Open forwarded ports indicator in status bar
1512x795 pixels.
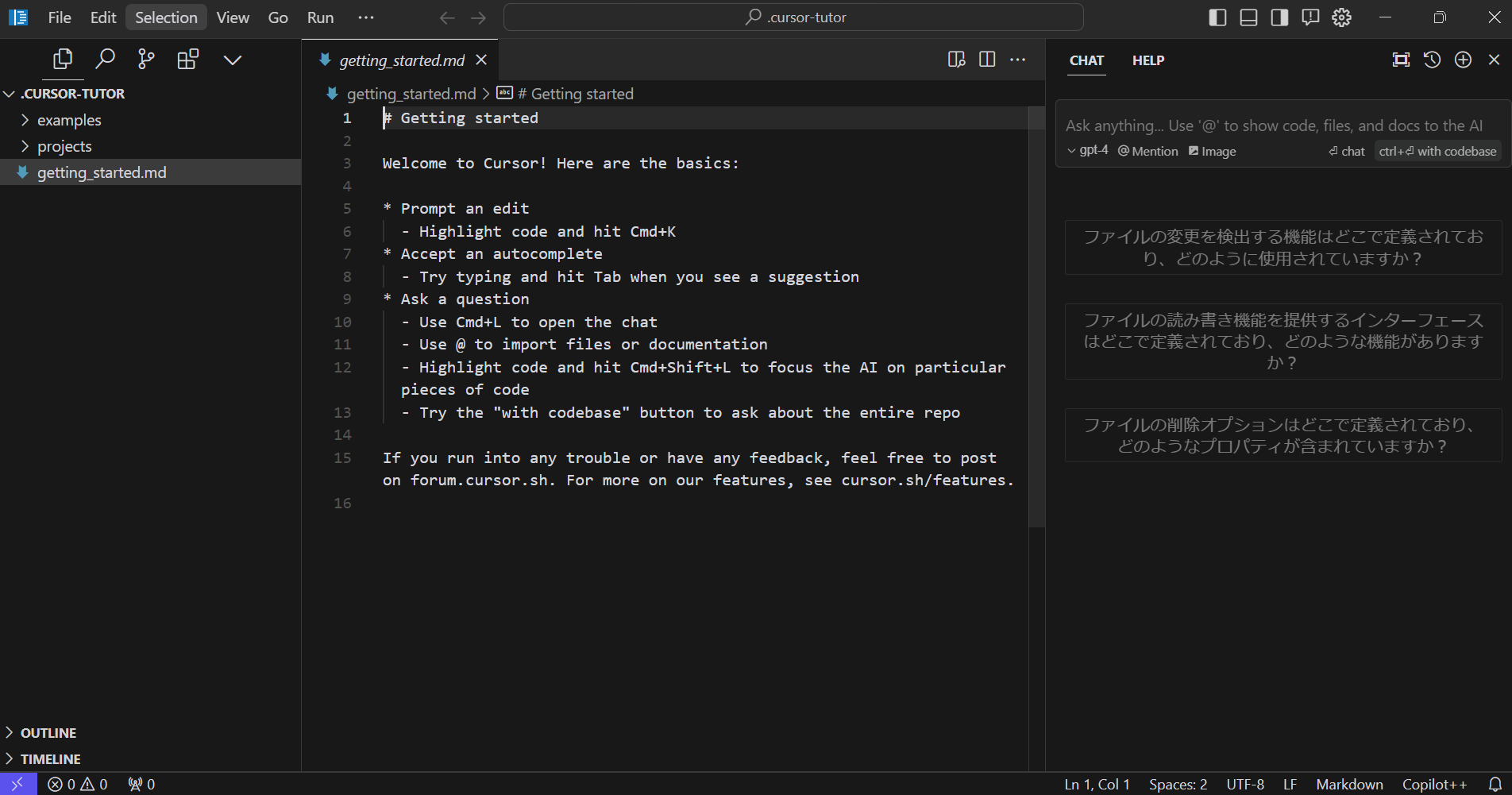point(141,784)
